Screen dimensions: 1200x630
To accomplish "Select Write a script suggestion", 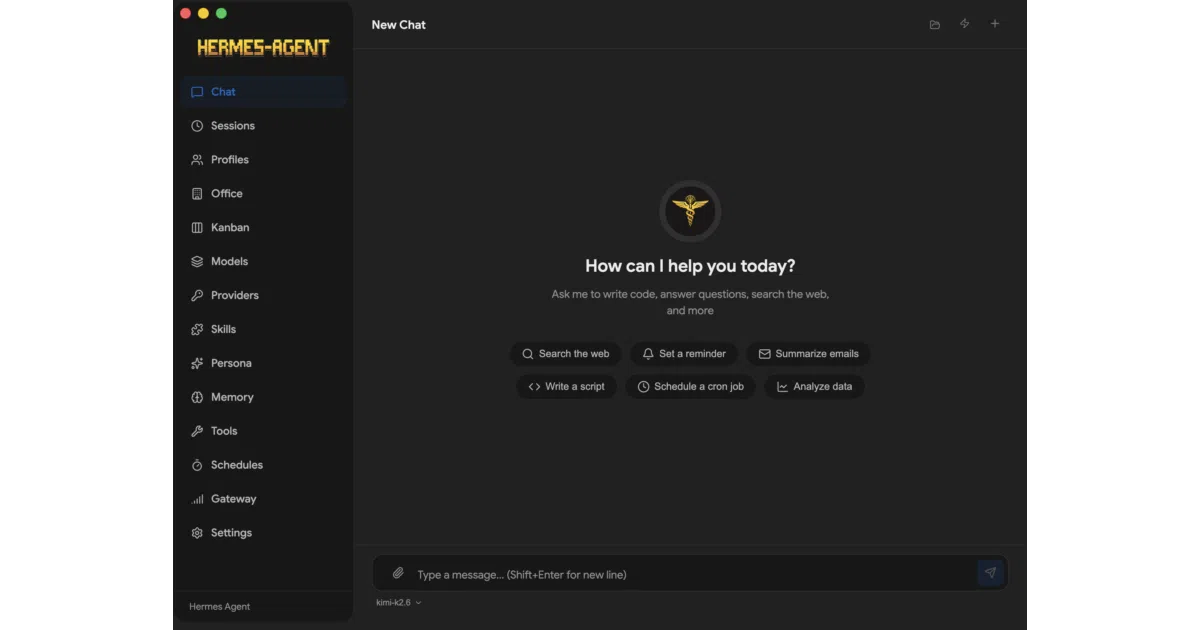I will (x=567, y=387).
